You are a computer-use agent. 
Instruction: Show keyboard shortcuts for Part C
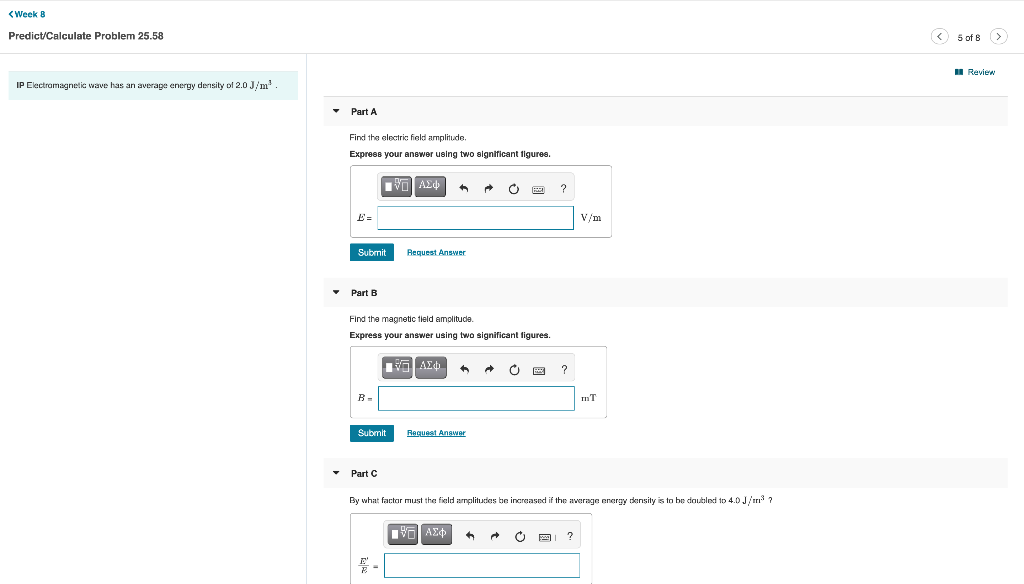click(x=545, y=537)
